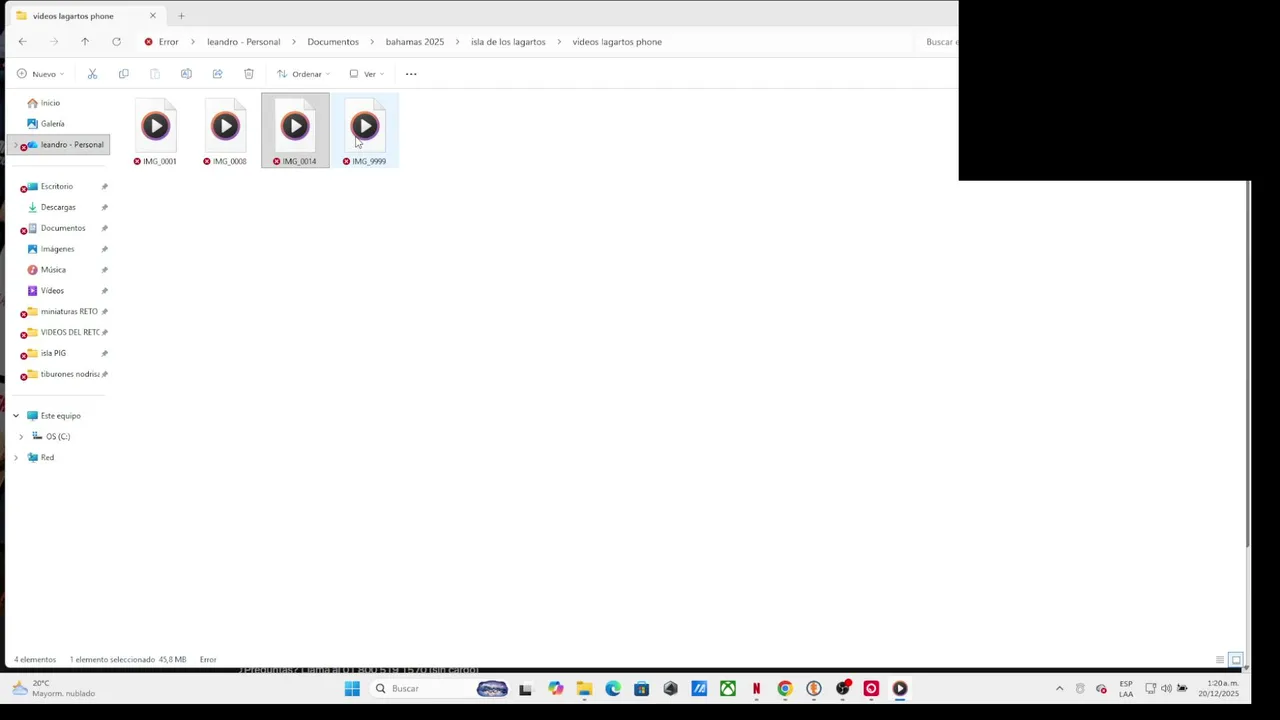Expand the chevron after bahamas 2025

(x=458, y=42)
